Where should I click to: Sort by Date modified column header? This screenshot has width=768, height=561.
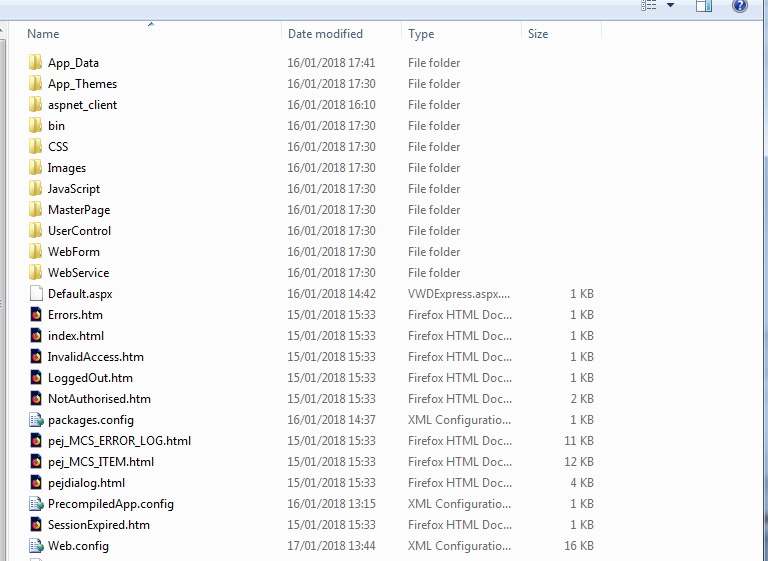click(x=341, y=34)
